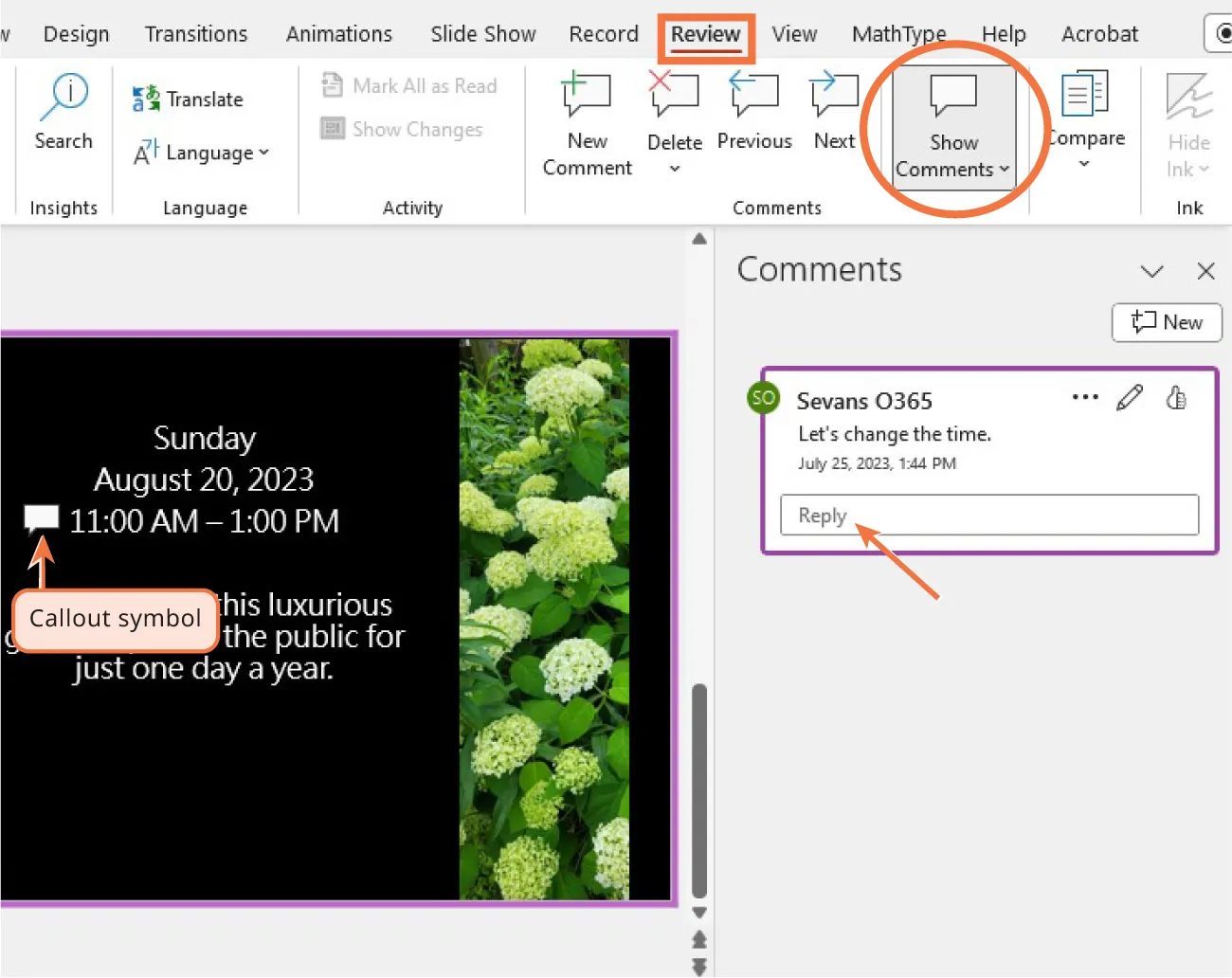Open more comment actions with the ellipsis
The height and width of the screenshot is (978, 1232).
(1084, 397)
